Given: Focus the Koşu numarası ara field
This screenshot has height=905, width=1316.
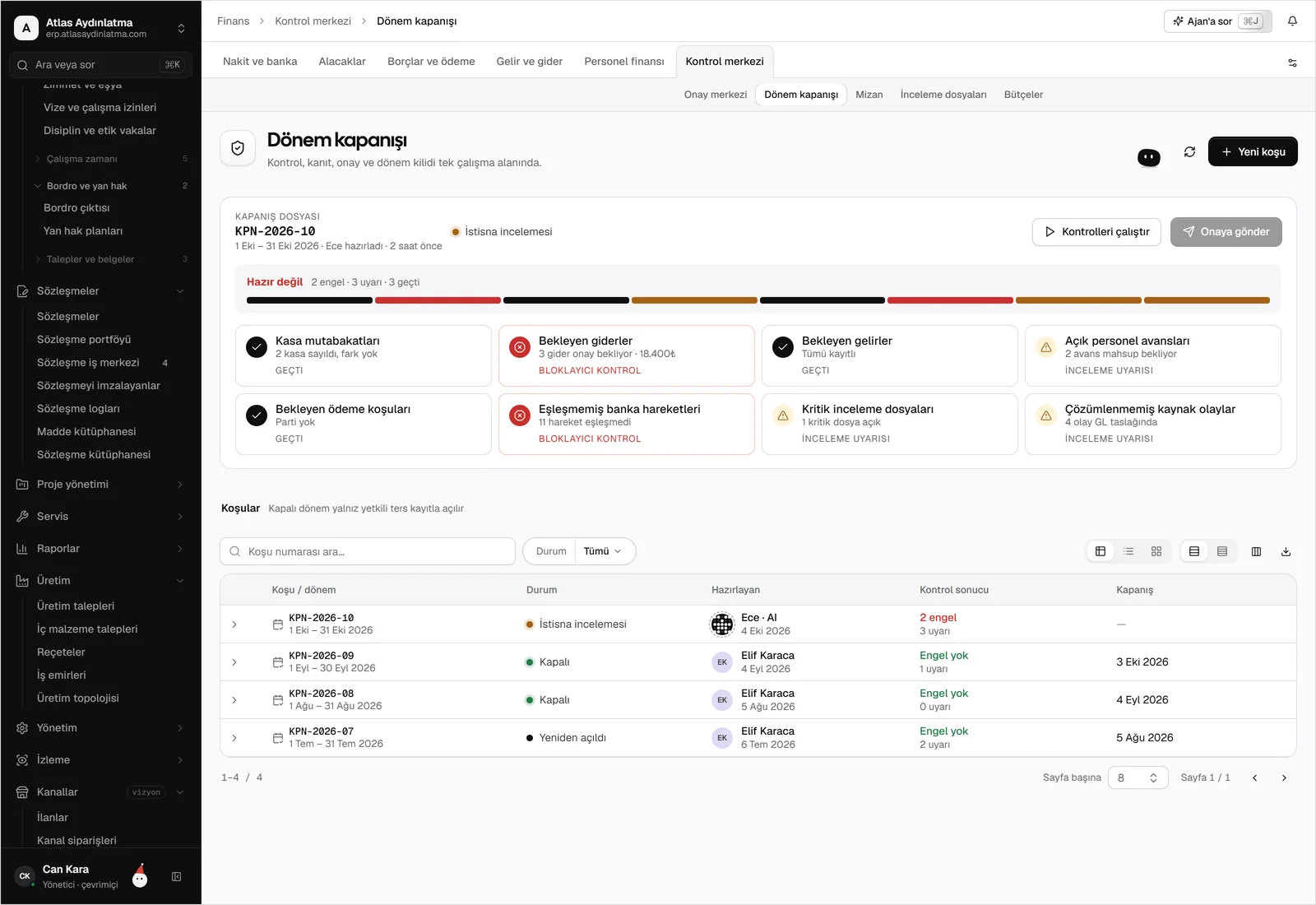Looking at the screenshot, I should click(368, 551).
